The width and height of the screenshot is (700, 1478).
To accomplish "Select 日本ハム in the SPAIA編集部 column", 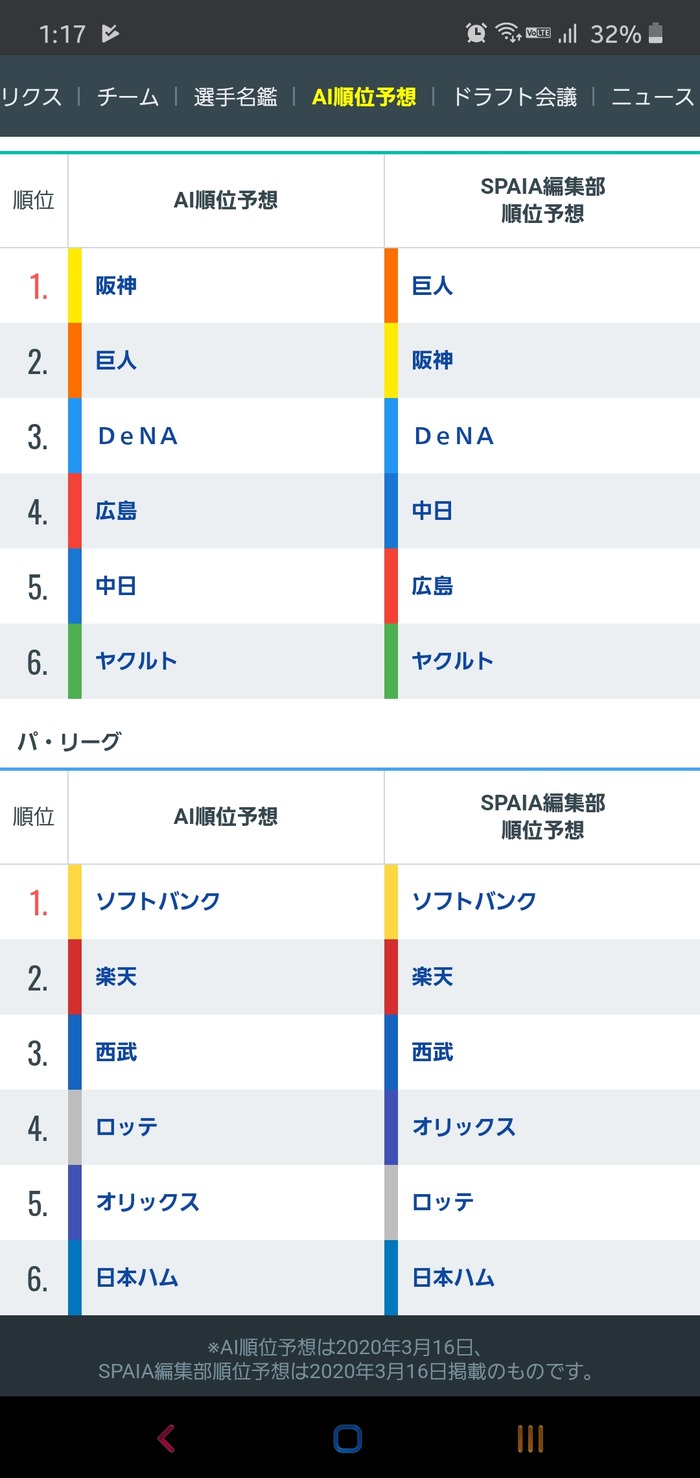I will [453, 1277].
